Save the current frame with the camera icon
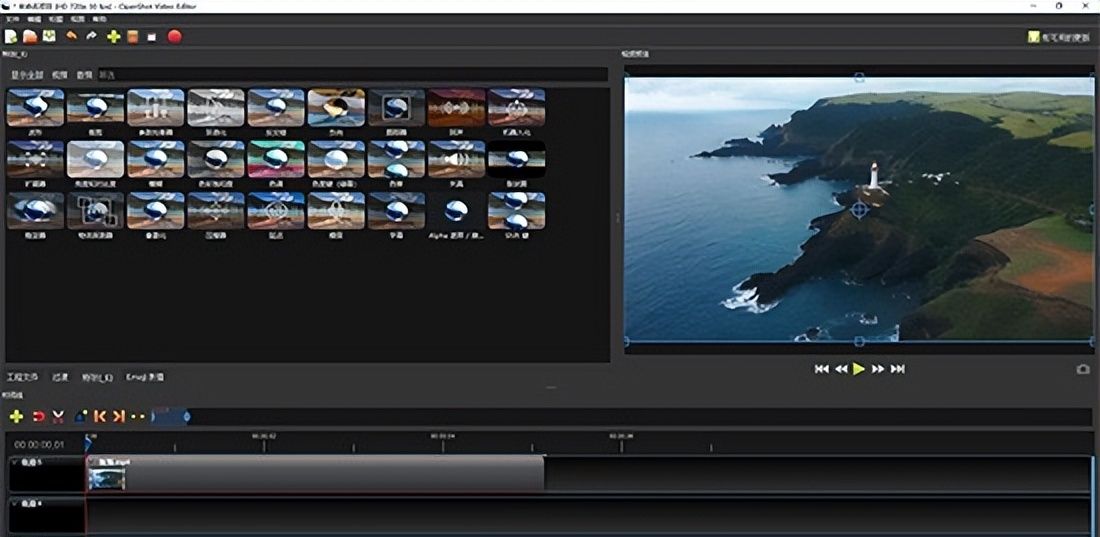 point(1083,369)
